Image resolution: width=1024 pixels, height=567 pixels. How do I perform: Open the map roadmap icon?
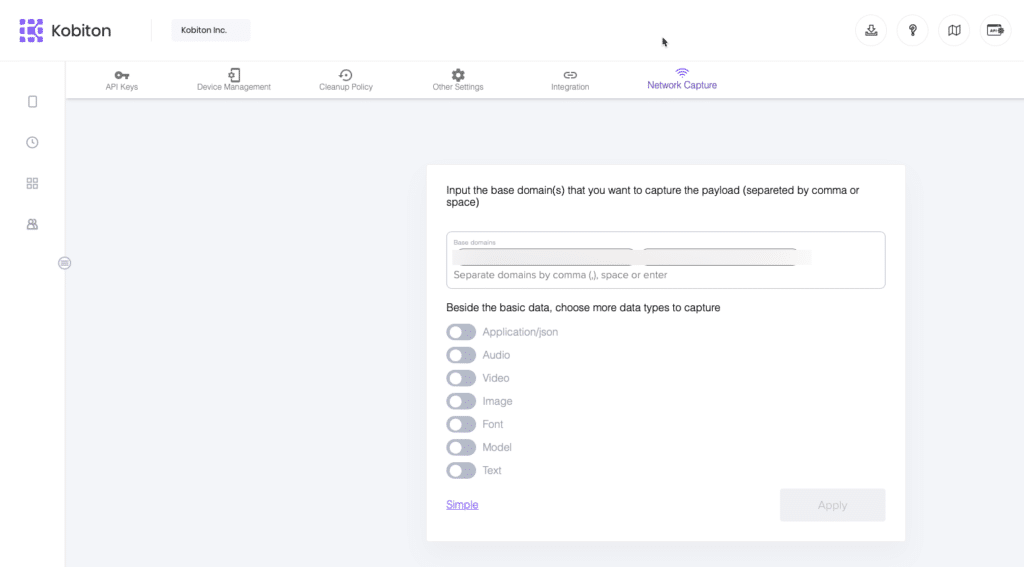tap(954, 30)
